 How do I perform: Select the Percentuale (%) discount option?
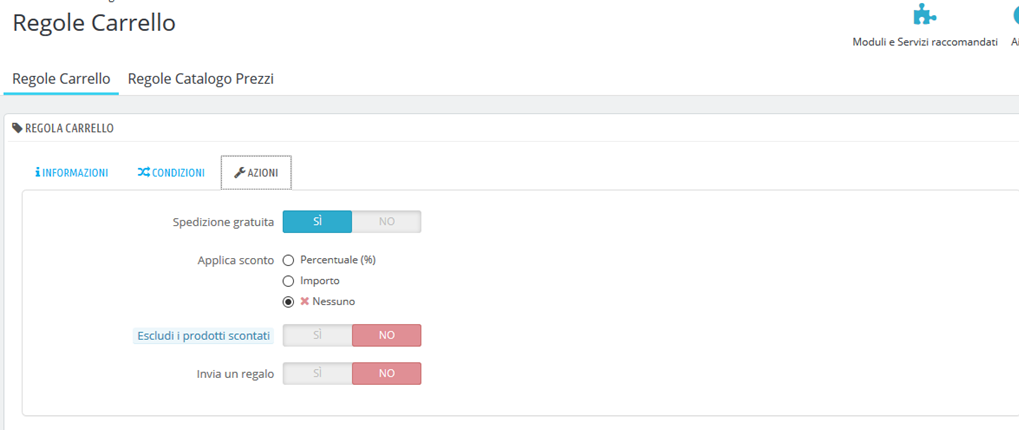click(288, 260)
